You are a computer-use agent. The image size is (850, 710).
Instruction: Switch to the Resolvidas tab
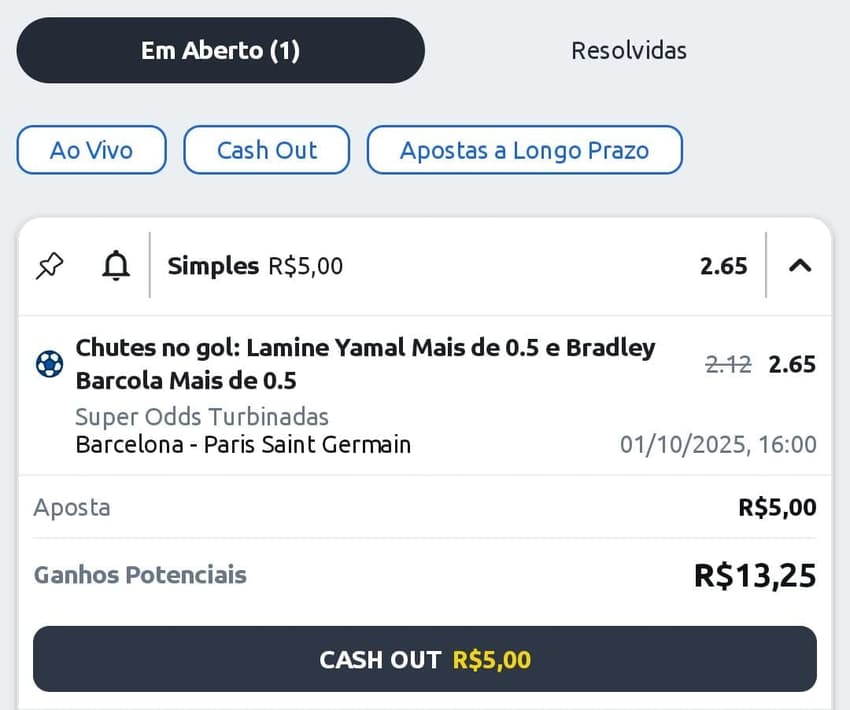tap(628, 50)
